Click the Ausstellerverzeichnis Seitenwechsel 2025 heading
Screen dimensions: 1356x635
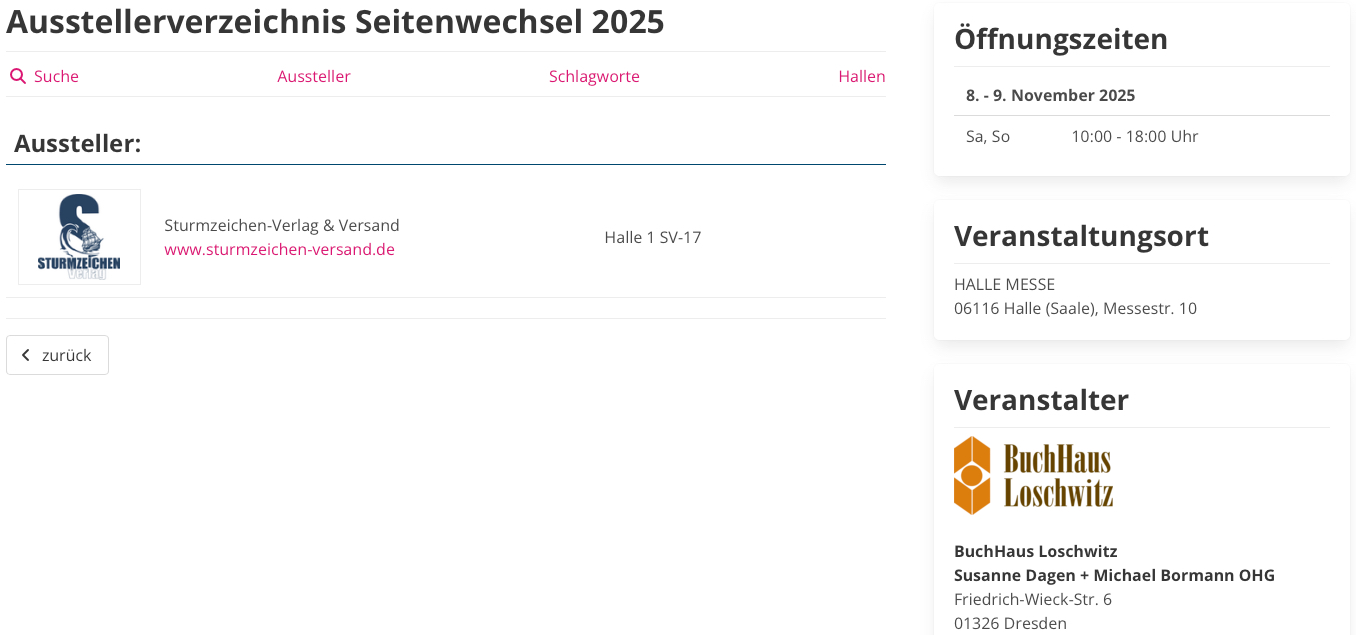pyautogui.click(x=335, y=22)
